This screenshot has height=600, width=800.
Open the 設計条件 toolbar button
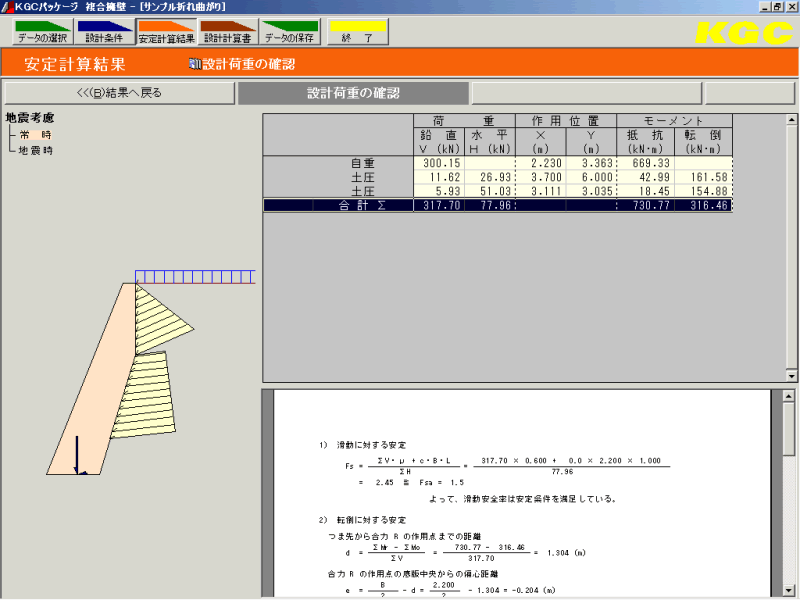[104, 33]
